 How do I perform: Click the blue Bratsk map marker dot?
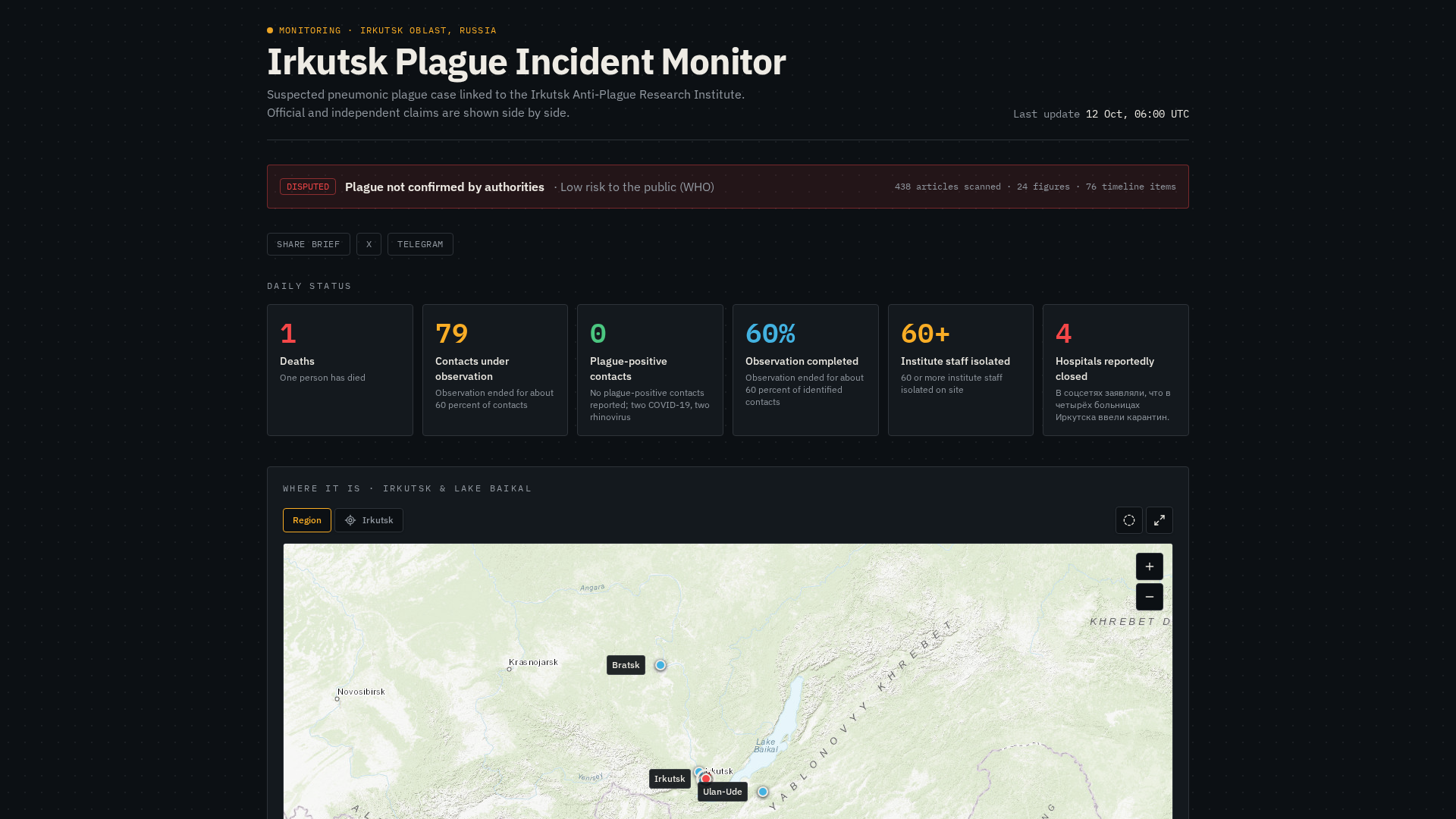pos(661,665)
